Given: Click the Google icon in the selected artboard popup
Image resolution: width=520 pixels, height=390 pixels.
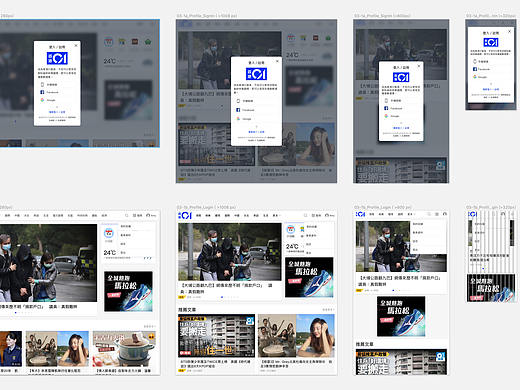Looking at the screenshot, I should 42,100.
